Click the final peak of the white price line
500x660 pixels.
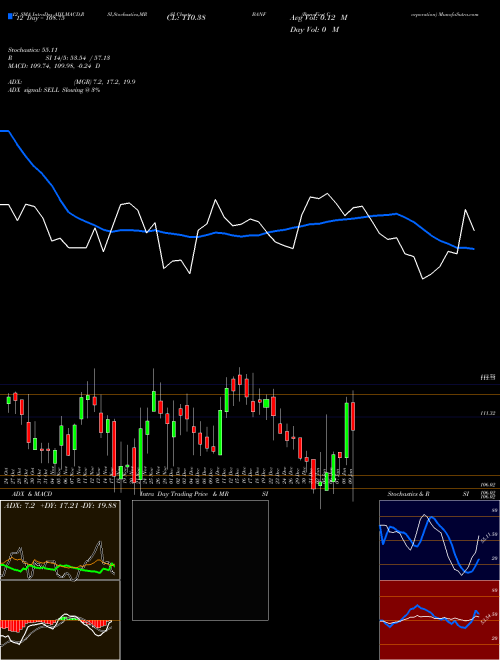coord(465,210)
